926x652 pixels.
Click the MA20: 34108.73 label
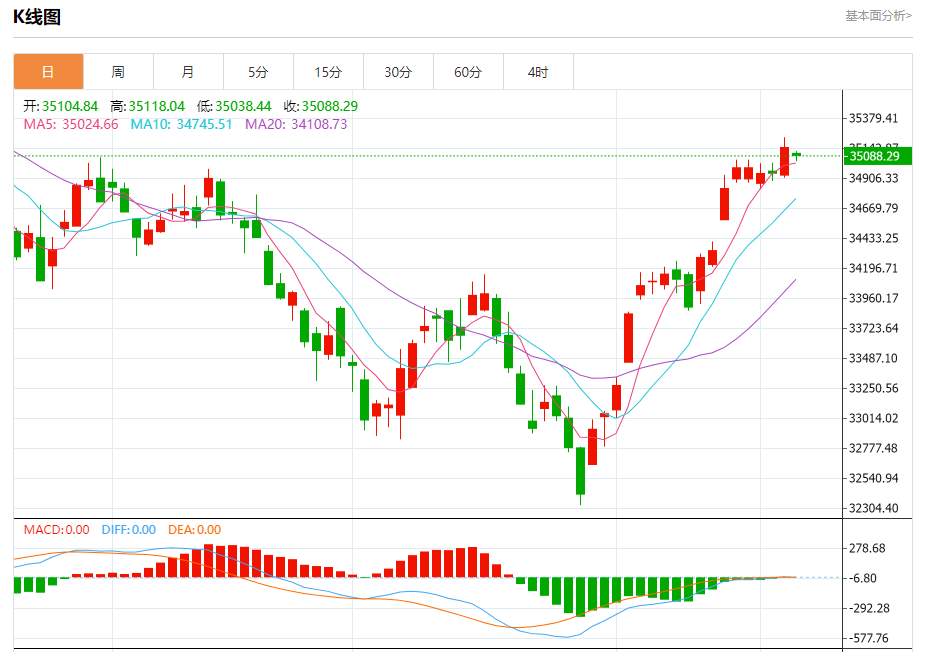tap(296, 125)
